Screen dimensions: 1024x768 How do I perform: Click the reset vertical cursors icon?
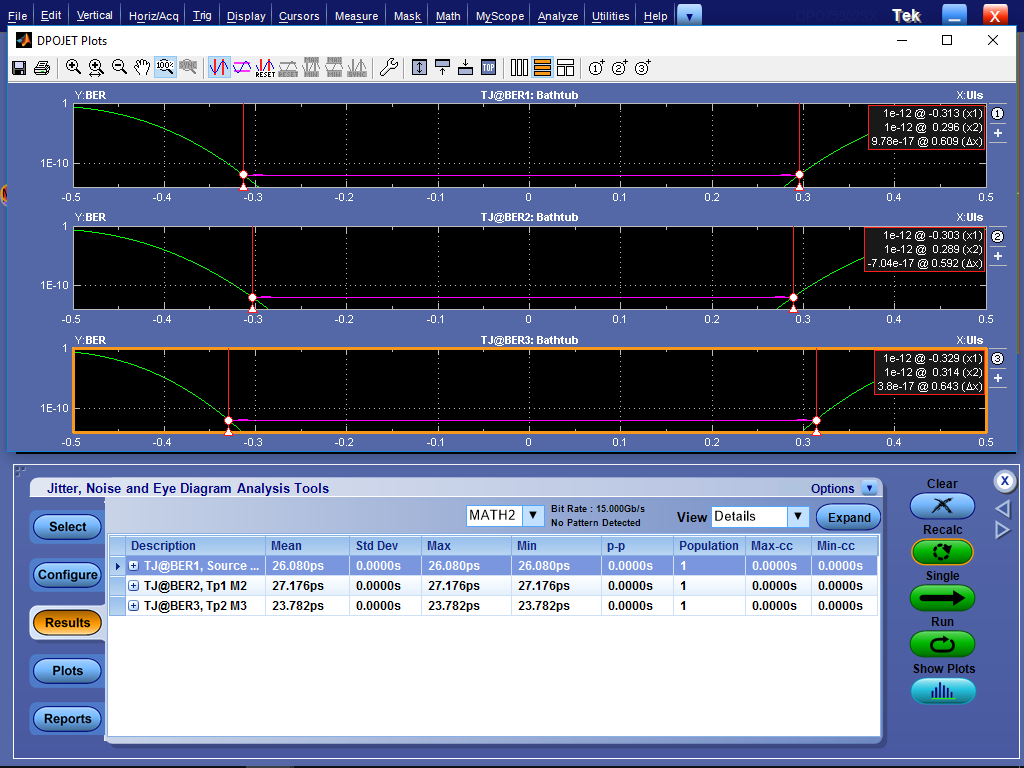[x=265, y=67]
